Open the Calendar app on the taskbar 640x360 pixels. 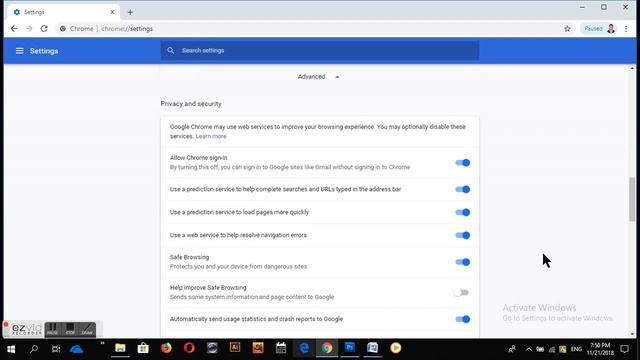click(x=281, y=348)
